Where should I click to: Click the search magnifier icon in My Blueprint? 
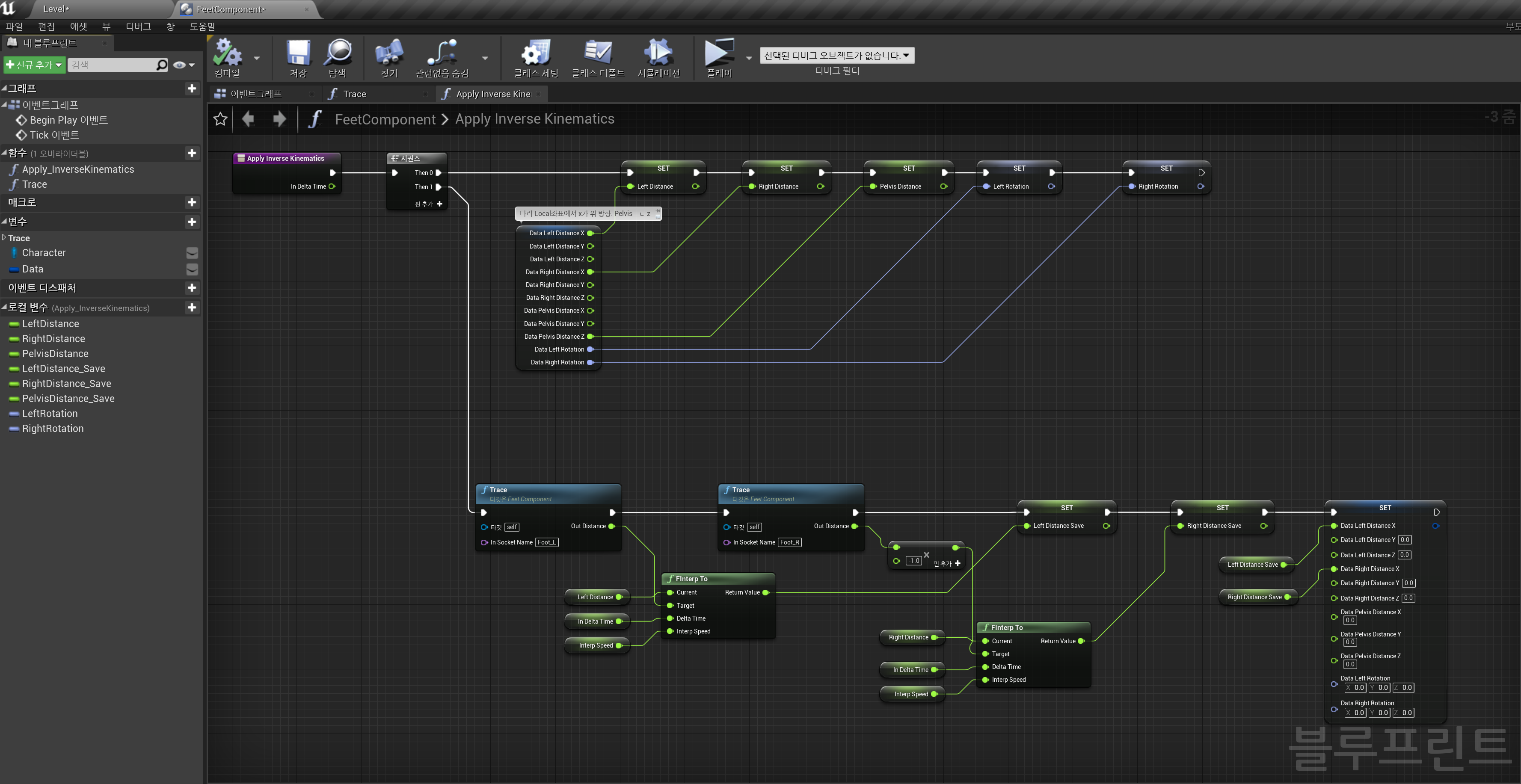pos(162,65)
